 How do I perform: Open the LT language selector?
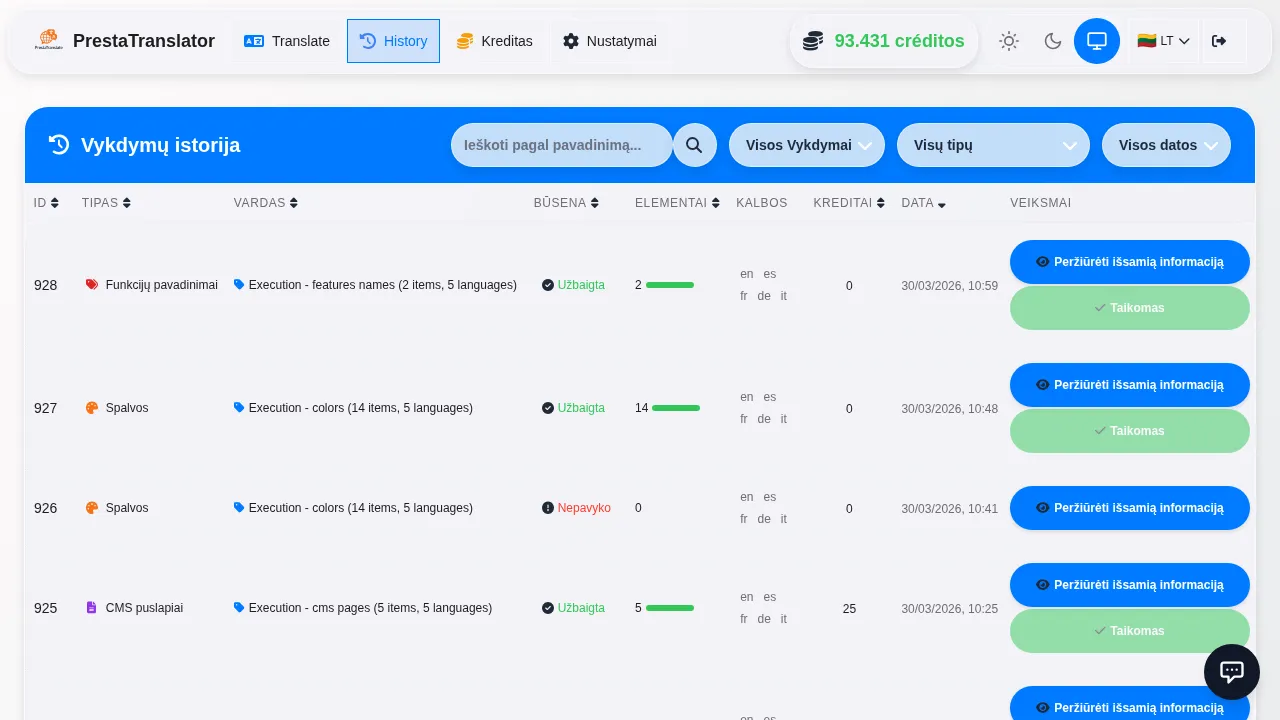tap(1163, 41)
